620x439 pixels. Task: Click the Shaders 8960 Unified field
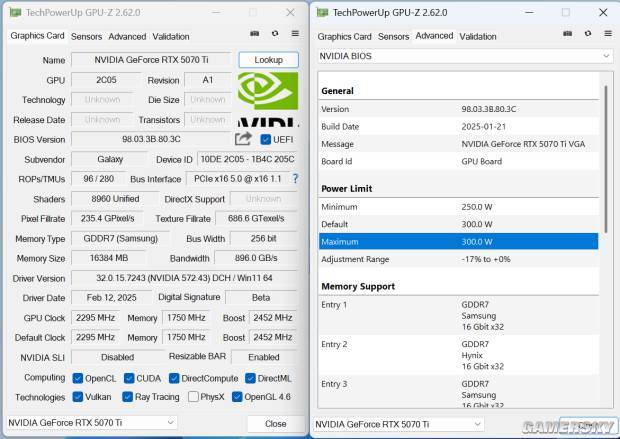[115, 199]
